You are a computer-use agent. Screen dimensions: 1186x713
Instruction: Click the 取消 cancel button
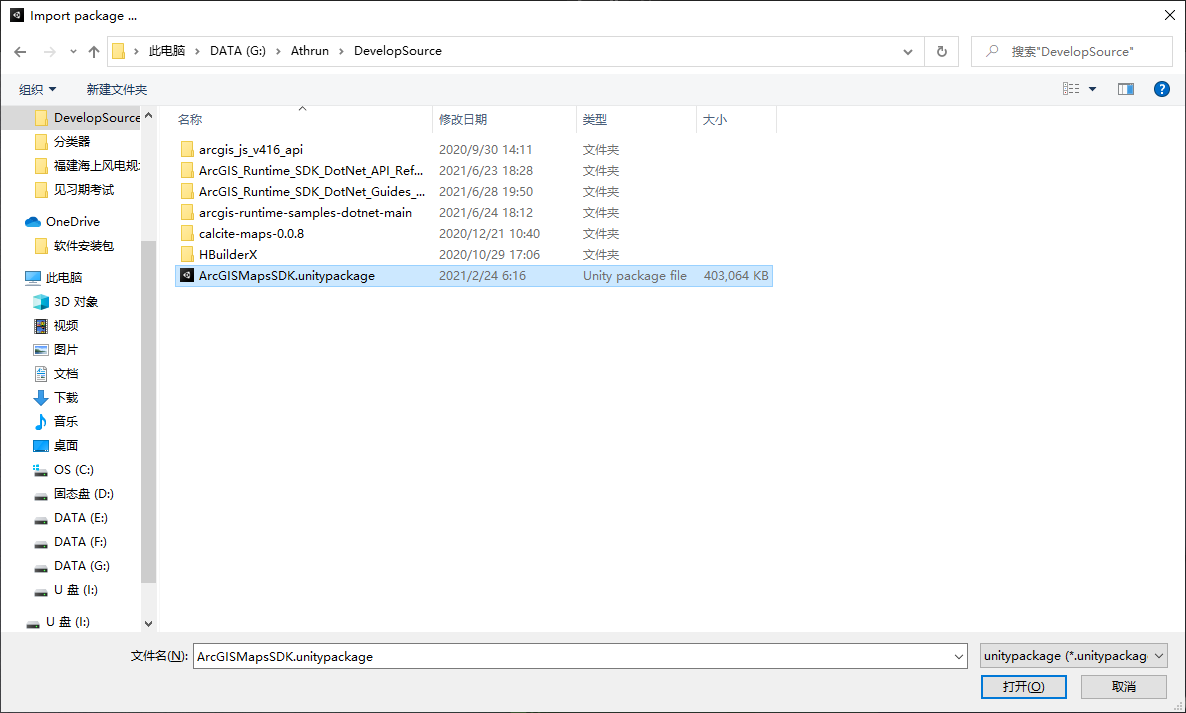click(x=1122, y=687)
